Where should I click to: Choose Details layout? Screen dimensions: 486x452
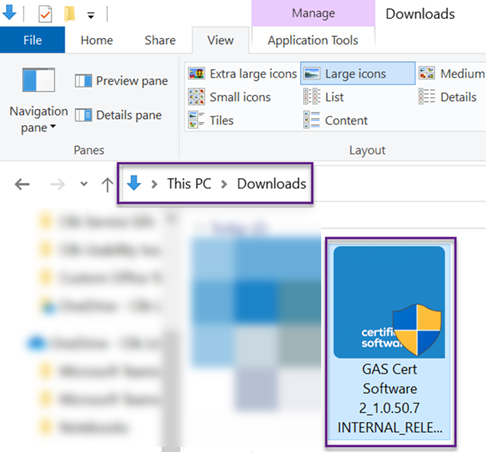(x=447, y=97)
